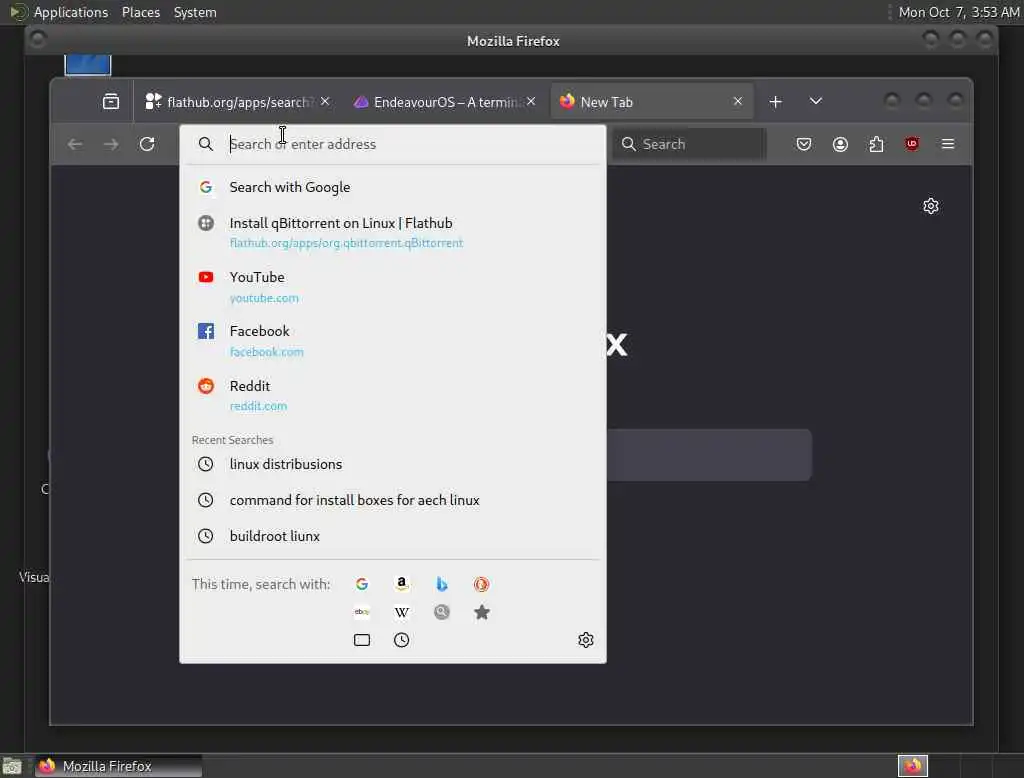Open the Reddit suggestion

[392, 395]
